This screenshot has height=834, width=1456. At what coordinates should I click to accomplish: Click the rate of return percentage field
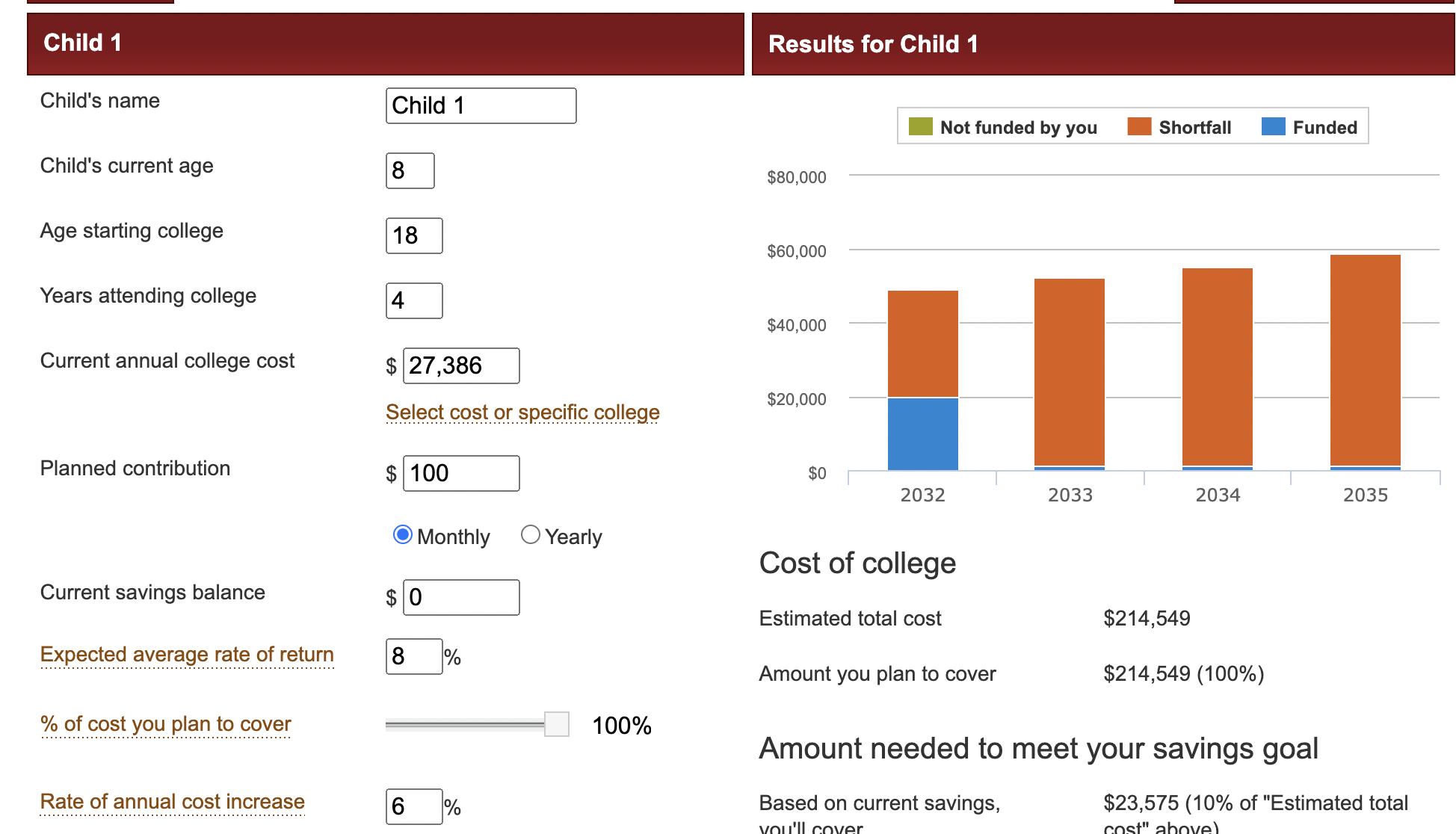[414, 656]
